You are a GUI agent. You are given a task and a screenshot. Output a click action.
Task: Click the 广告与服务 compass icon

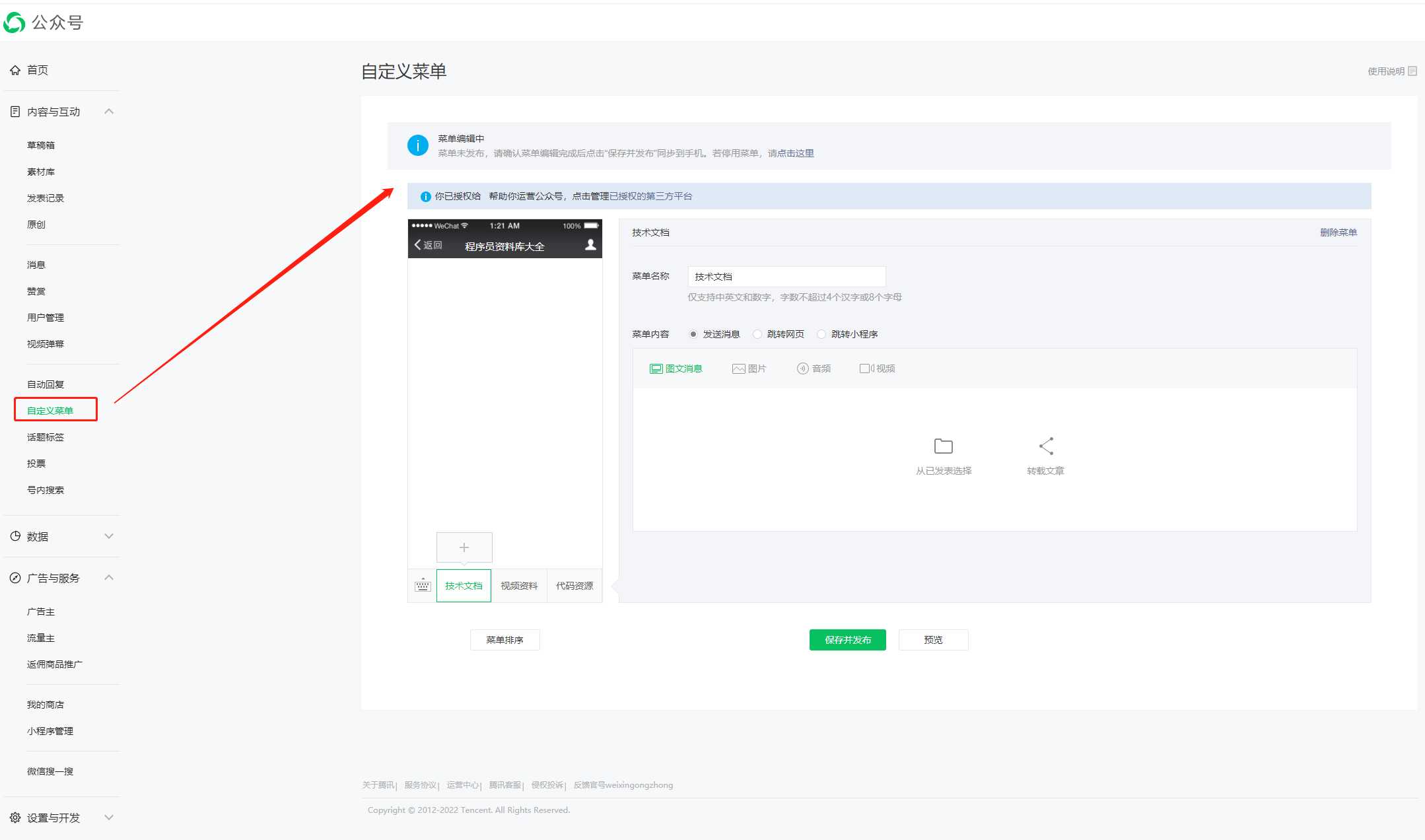pos(15,578)
